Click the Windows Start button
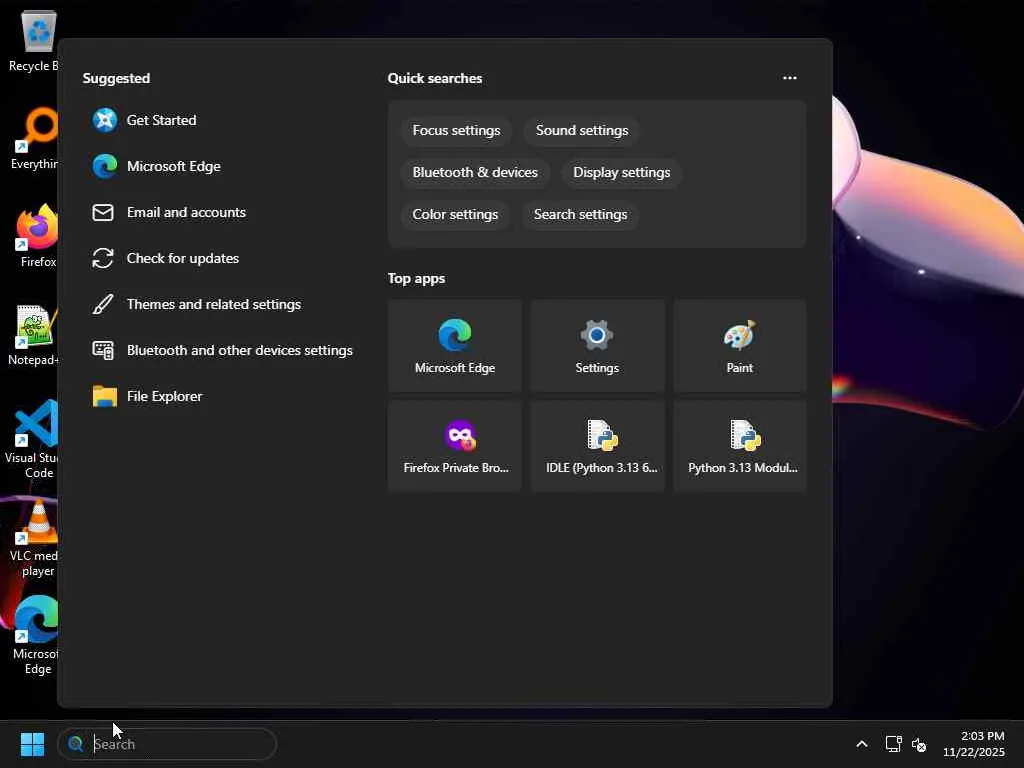1024x768 pixels. click(33, 744)
